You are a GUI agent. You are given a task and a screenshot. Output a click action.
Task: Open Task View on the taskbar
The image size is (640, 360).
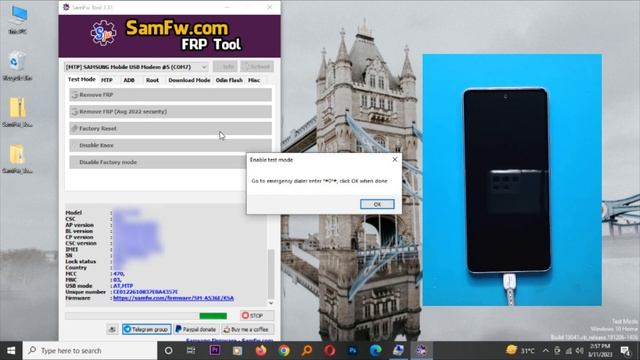click(191, 351)
